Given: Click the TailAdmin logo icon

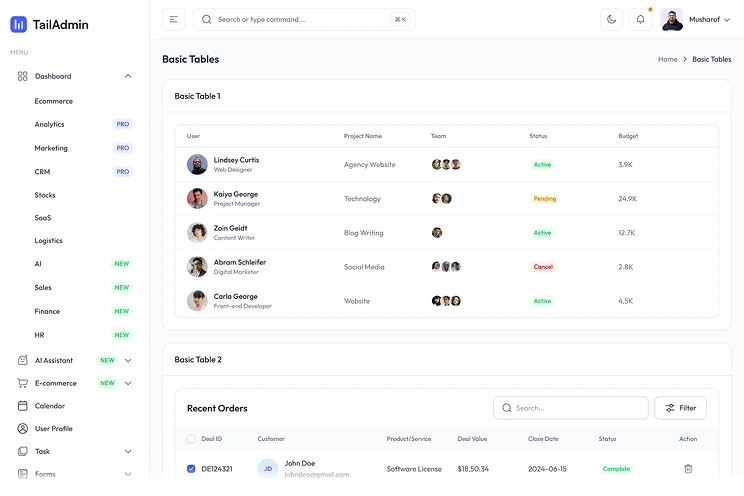Looking at the screenshot, I should point(19,24).
